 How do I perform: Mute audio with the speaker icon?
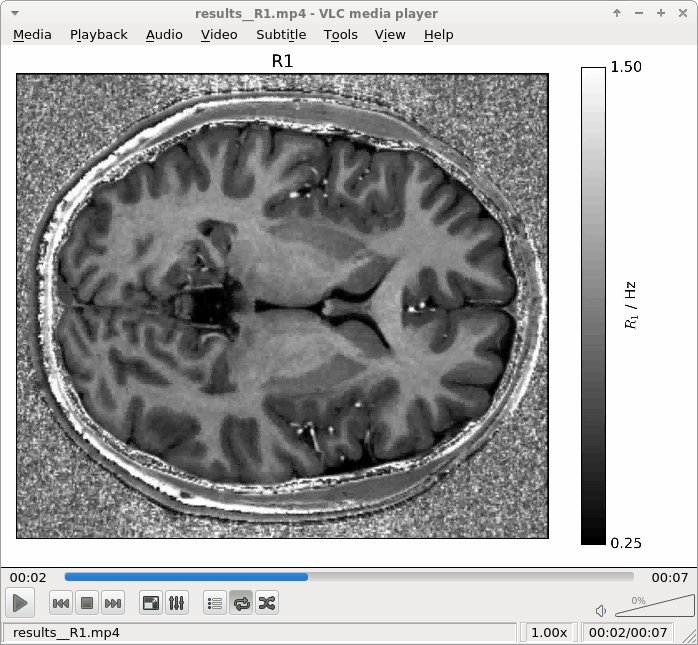tap(601, 610)
